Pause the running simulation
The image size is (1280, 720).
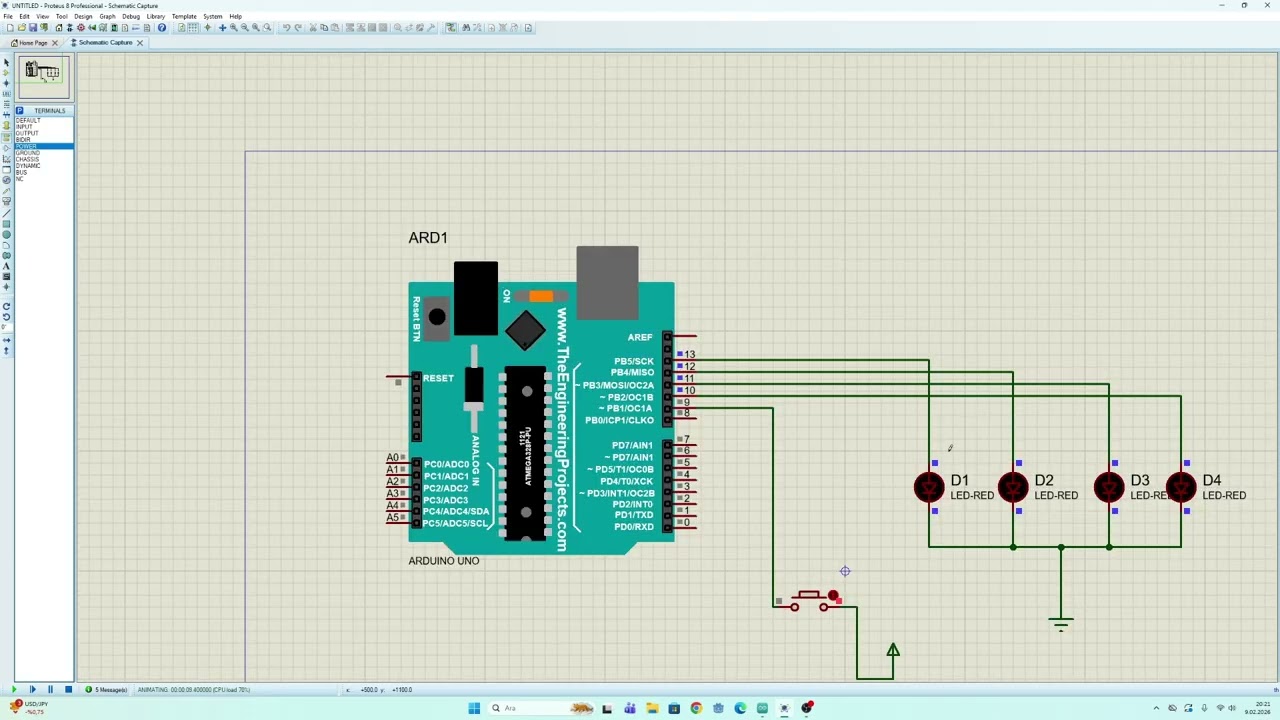pyautogui.click(x=50, y=689)
